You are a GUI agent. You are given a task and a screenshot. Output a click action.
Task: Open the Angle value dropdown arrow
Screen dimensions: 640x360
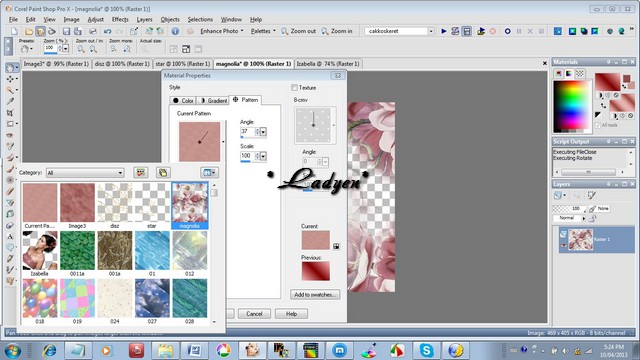tap(263, 132)
